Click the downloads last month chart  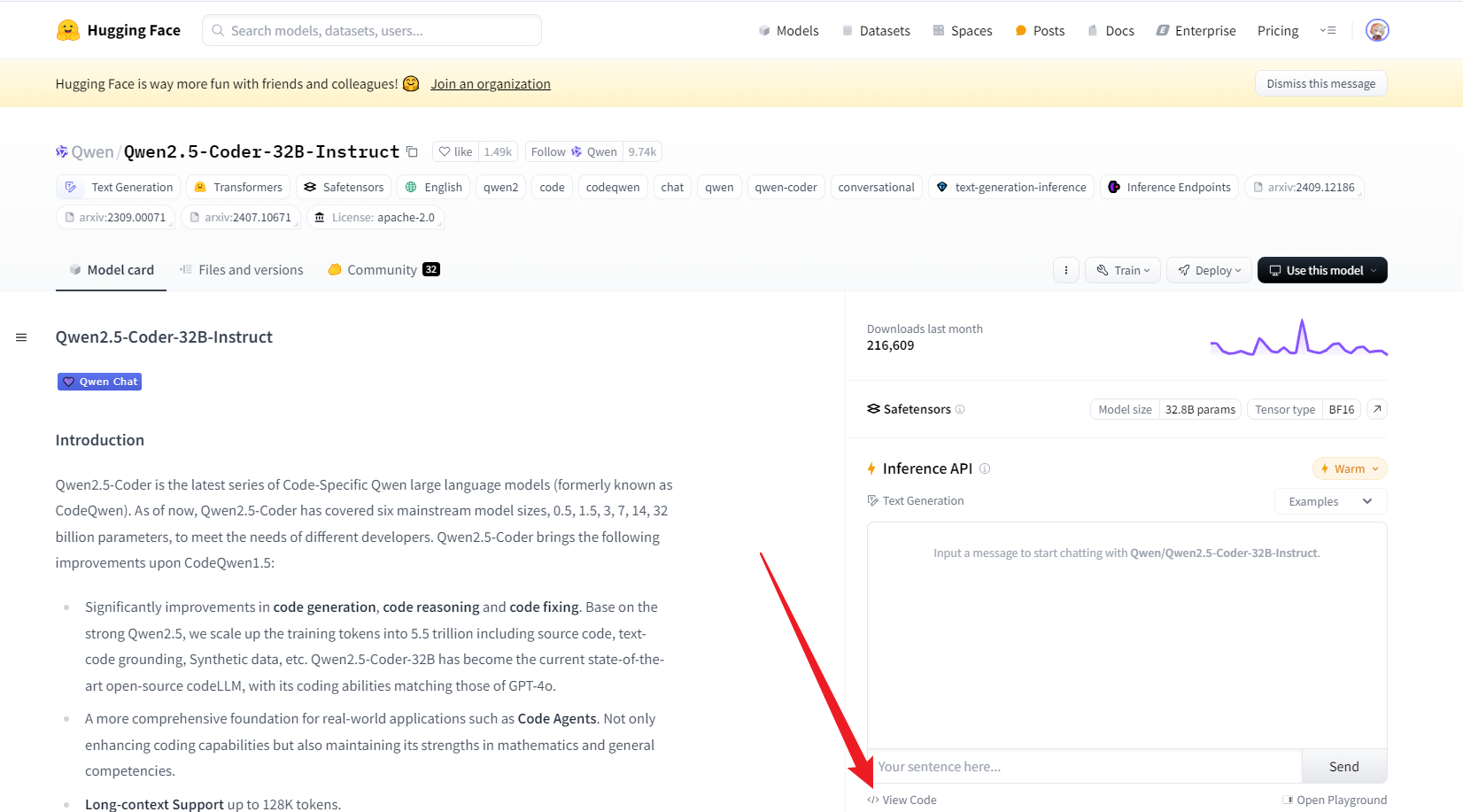point(1298,337)
